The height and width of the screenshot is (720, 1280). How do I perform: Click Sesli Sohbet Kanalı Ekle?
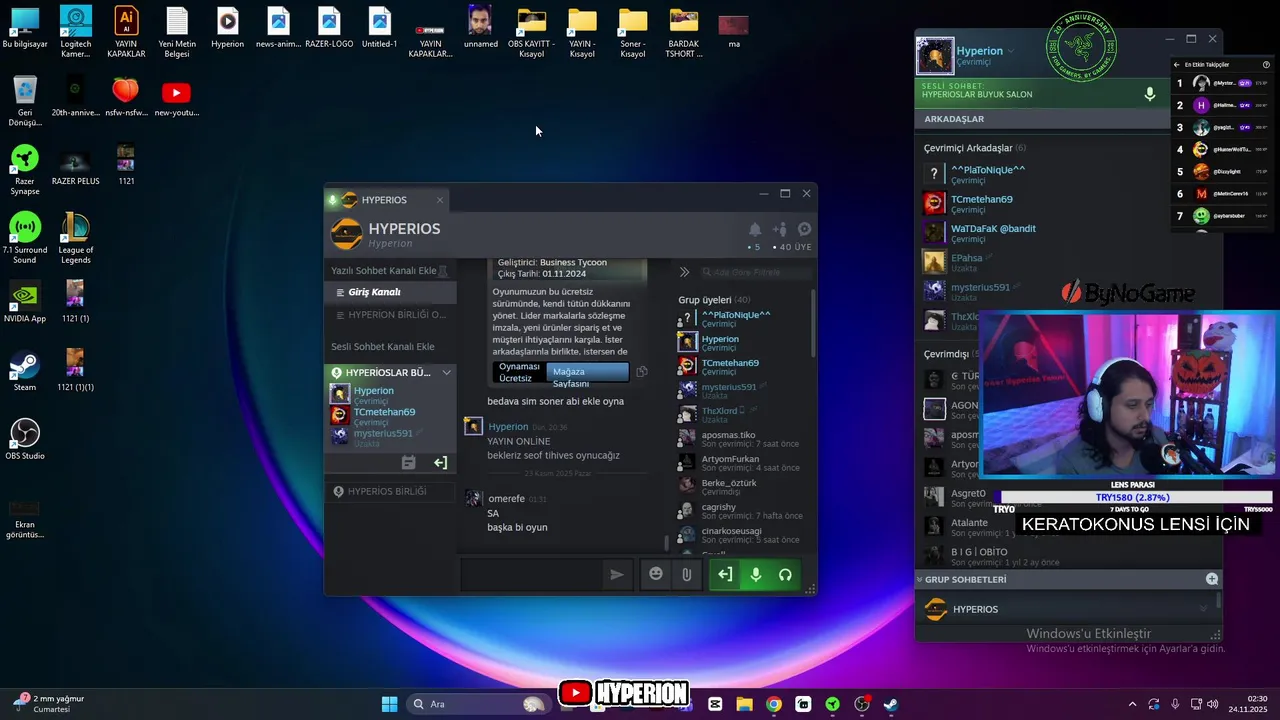383,346
